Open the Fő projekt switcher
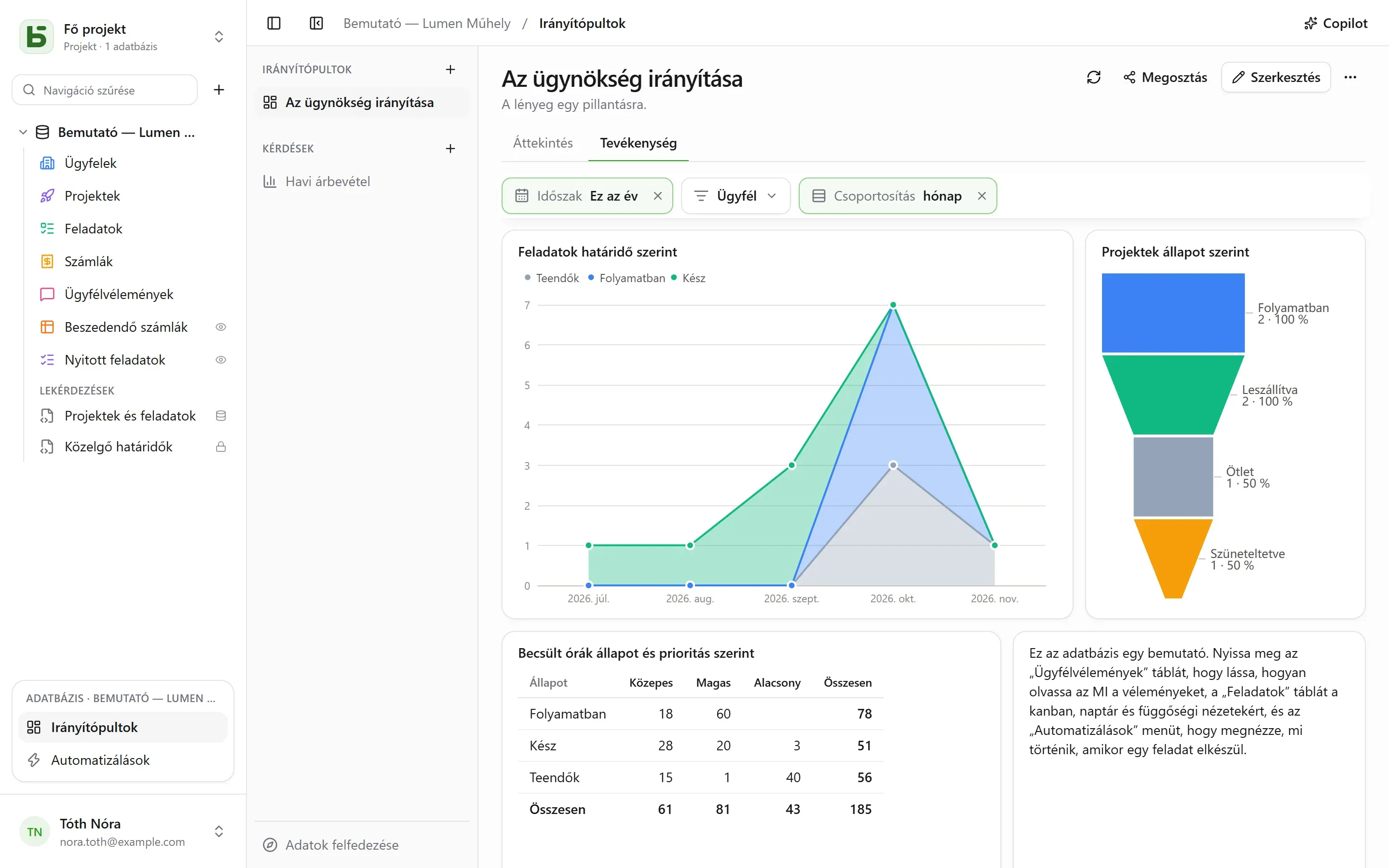This screenshot has width=1389, height=868. click(123, 37)
